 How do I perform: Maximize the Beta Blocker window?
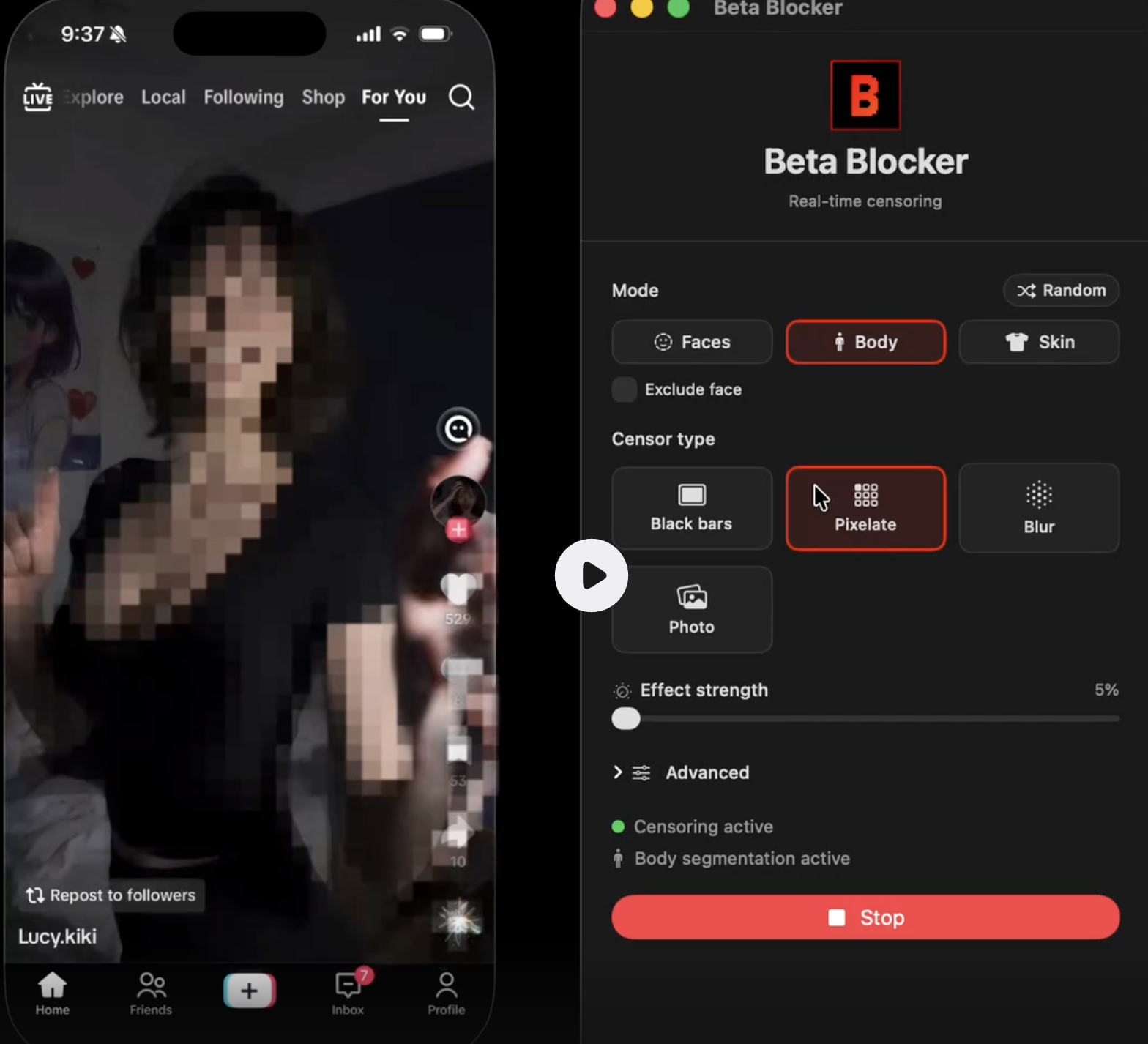tap(679, 7)
